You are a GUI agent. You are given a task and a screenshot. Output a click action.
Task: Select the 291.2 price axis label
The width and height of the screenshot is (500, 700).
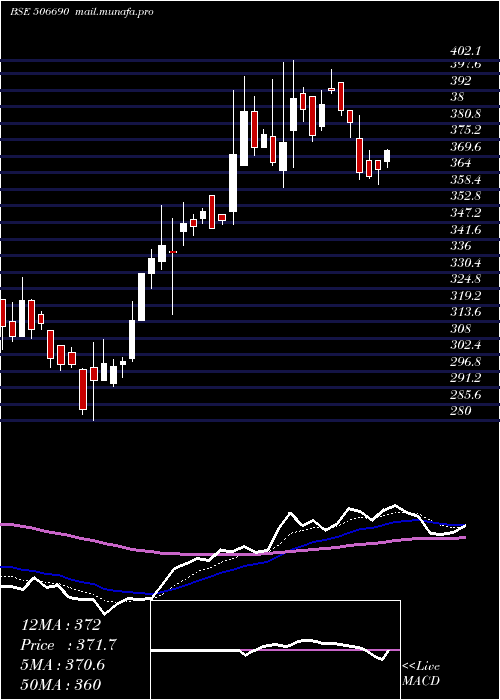tap(466, 378)
